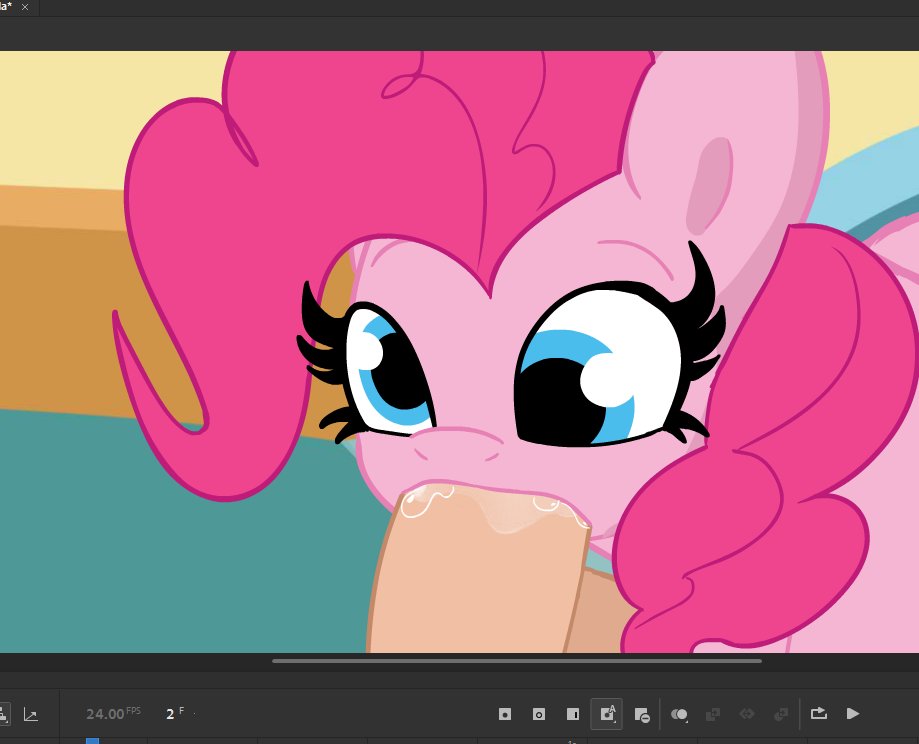Click the current frame number 2 field
Image resolution: width=919 pixels, height=744 pixels.
coord(170,714)
